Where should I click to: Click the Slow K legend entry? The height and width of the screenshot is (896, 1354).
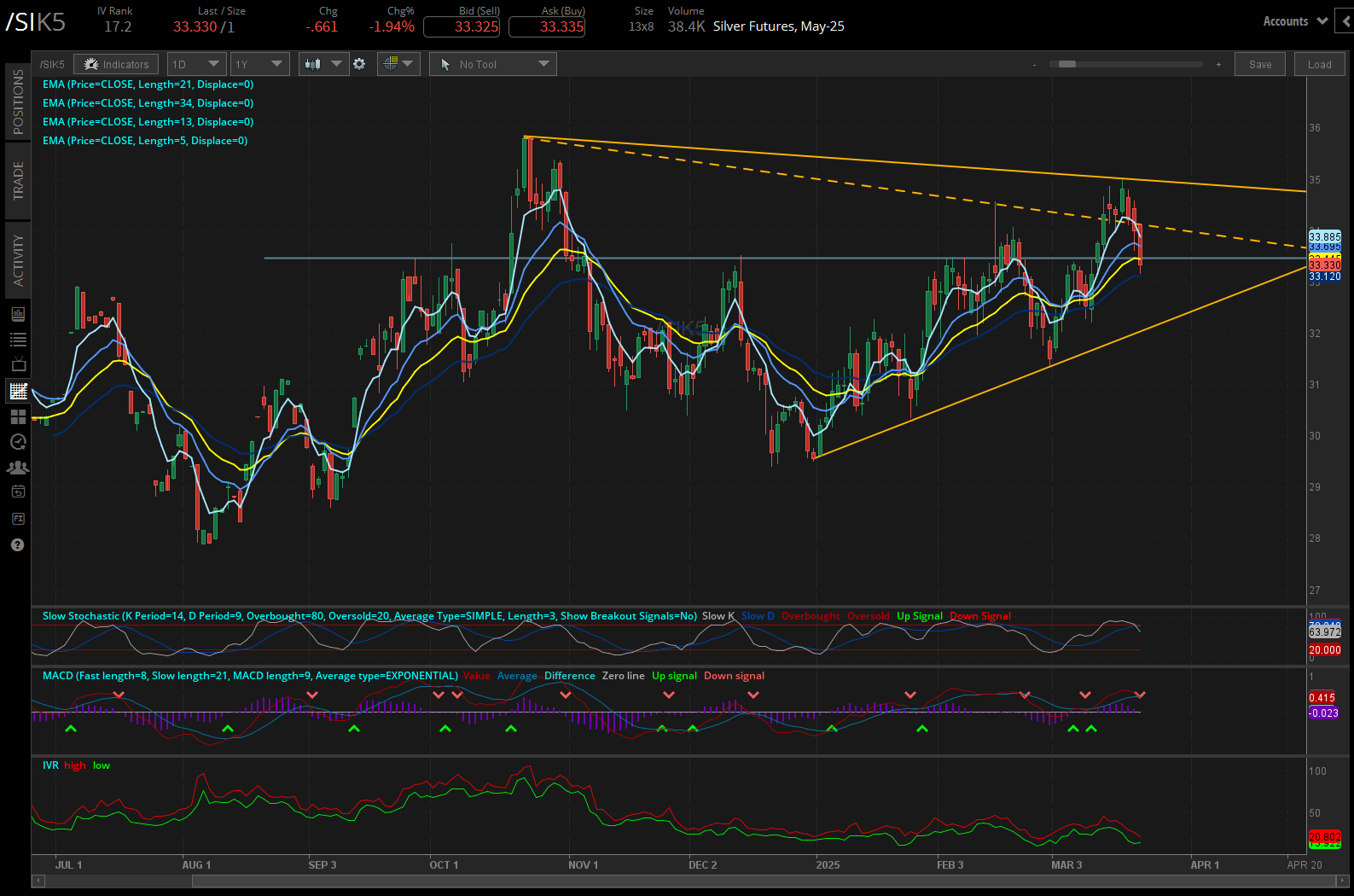(718, 616)
